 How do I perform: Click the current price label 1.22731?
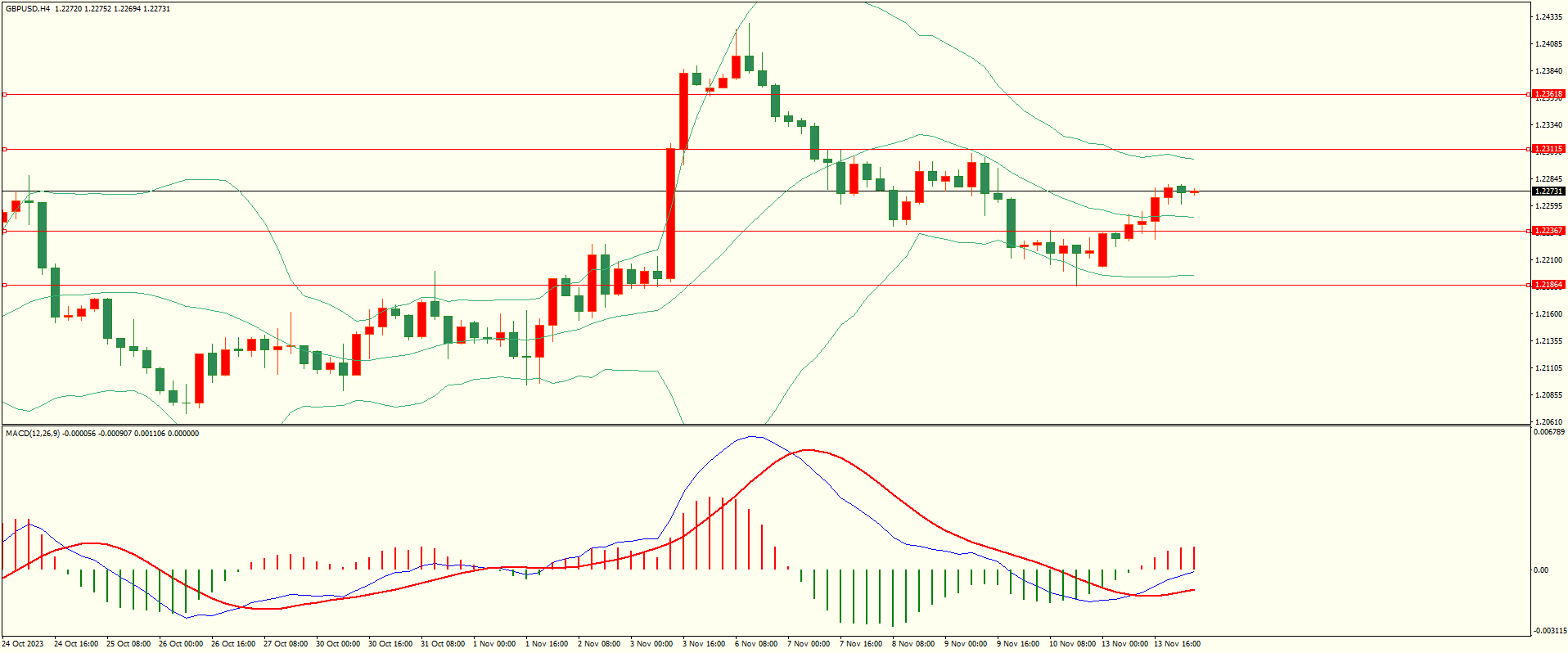(1548, 191)
